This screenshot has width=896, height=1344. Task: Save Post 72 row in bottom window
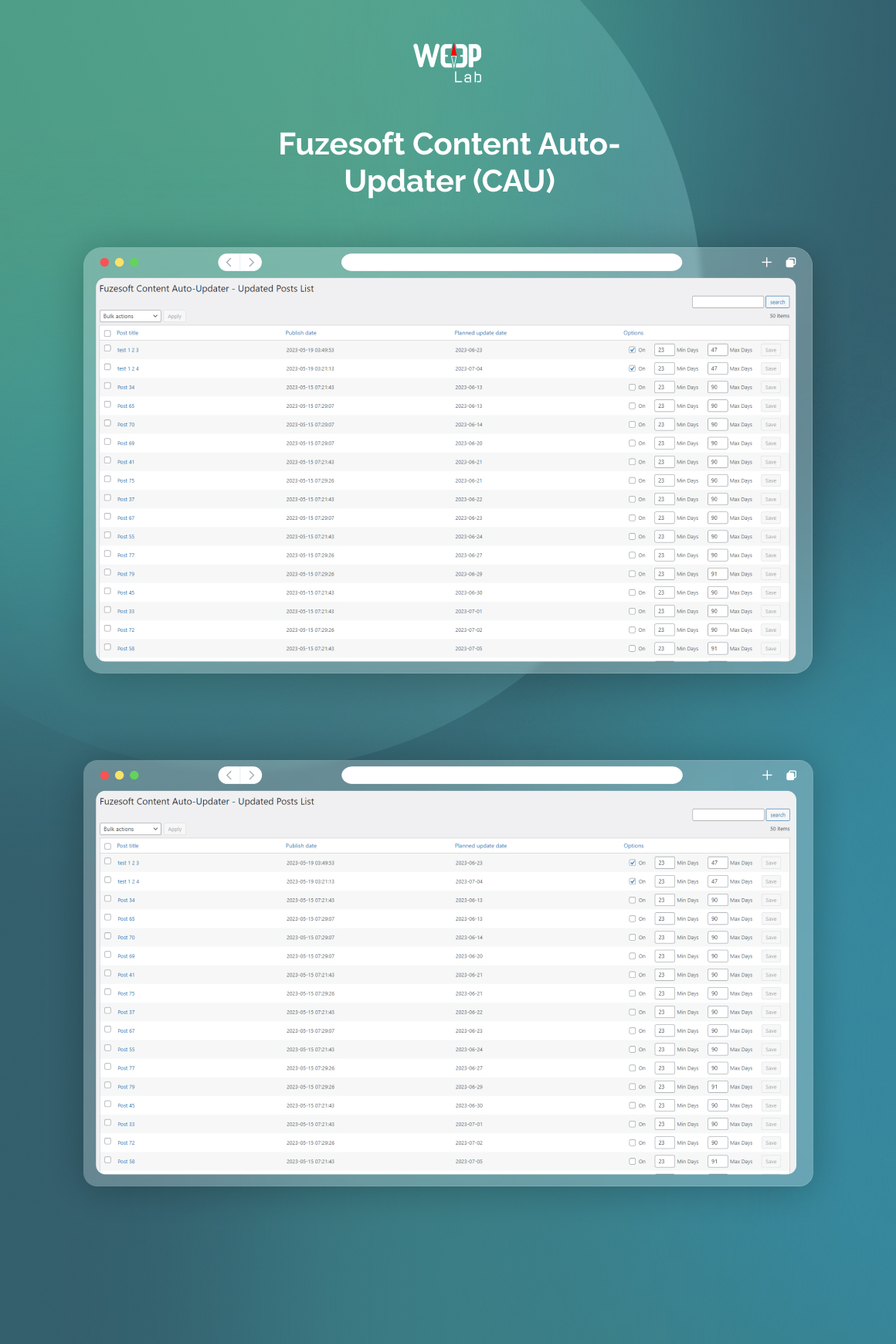[771, 1143]
